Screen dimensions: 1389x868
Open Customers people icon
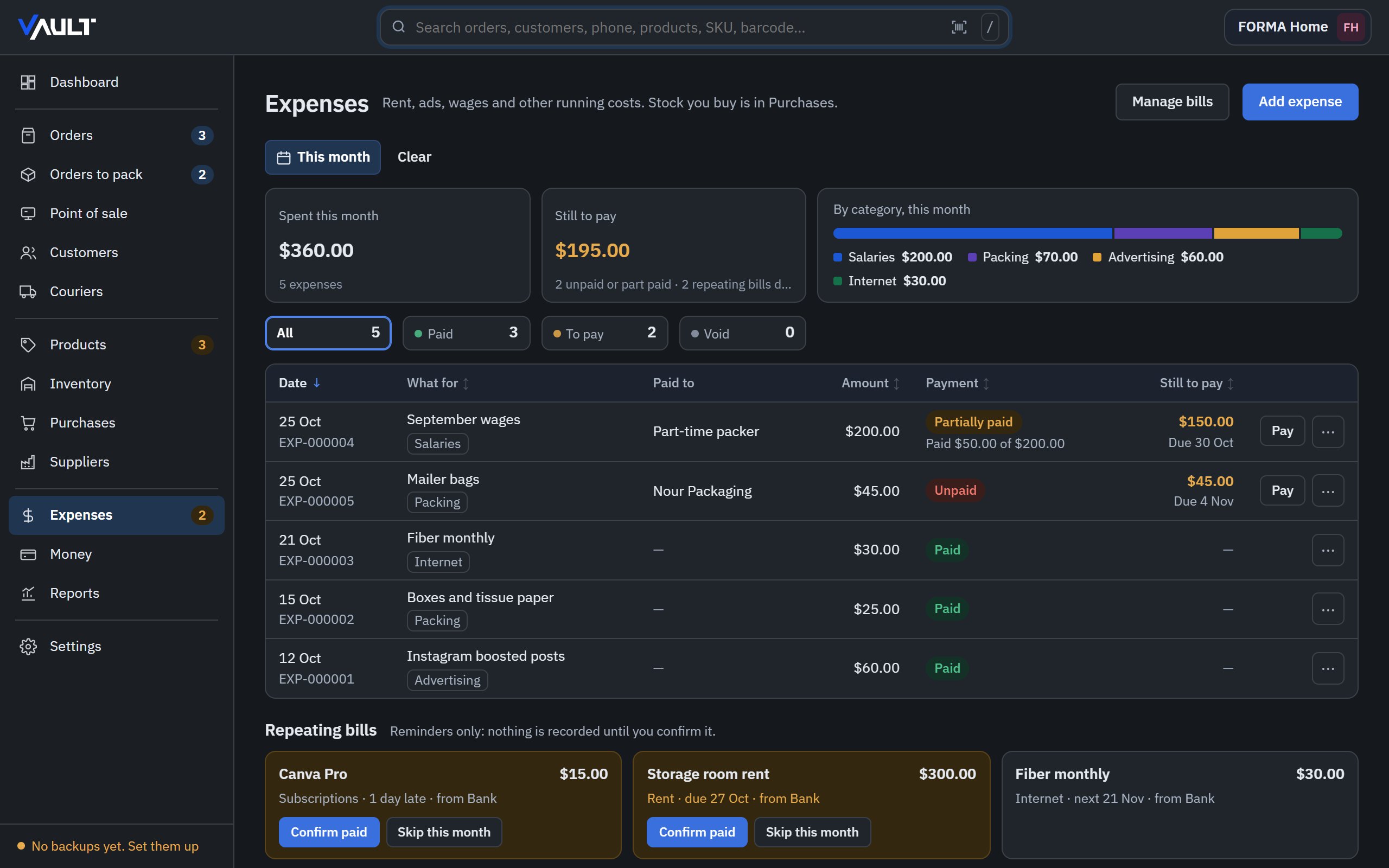[28, 253]
